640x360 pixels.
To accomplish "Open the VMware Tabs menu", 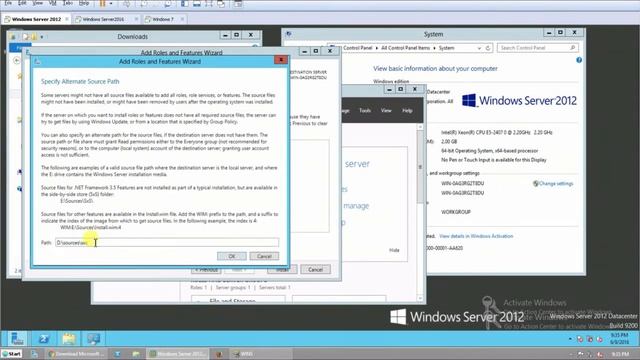I will coord(68,3).
